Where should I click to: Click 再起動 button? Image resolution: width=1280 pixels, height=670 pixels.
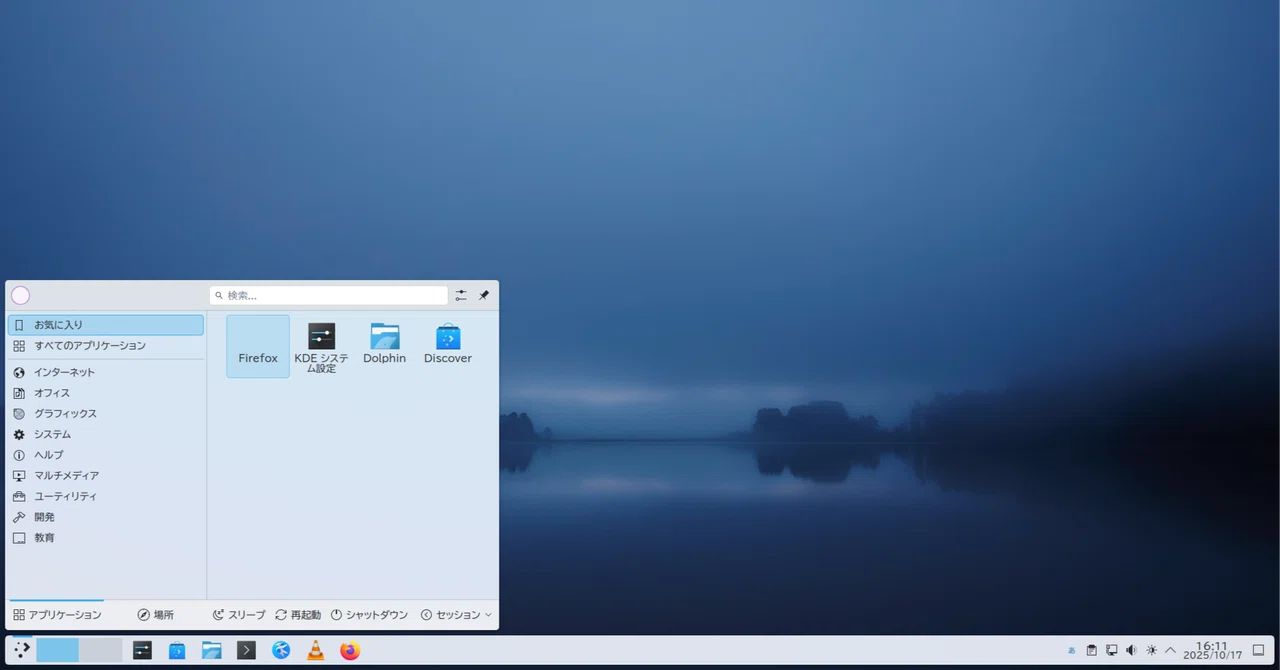tap(298, 615)
